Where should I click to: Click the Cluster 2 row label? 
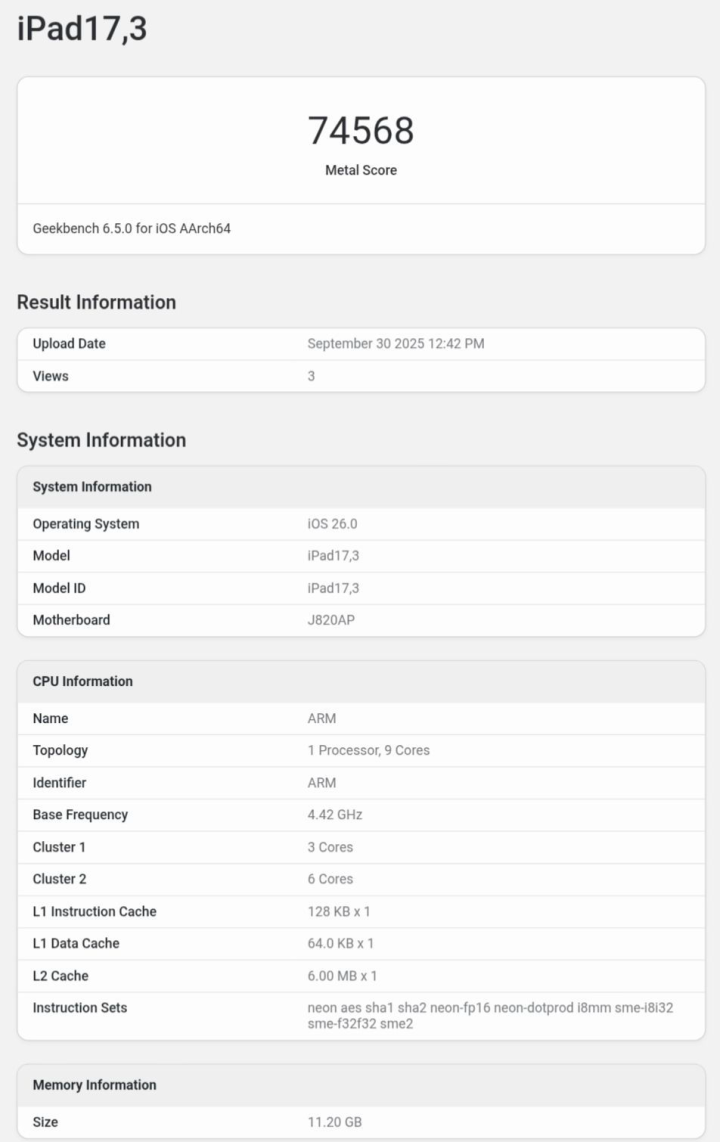point(59,879)
